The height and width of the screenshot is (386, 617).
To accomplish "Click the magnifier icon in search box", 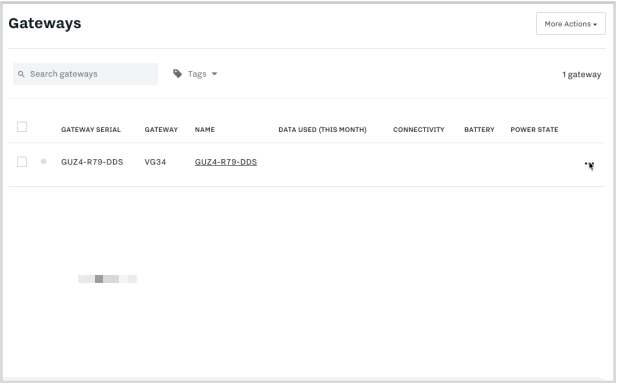I will 21,74.
